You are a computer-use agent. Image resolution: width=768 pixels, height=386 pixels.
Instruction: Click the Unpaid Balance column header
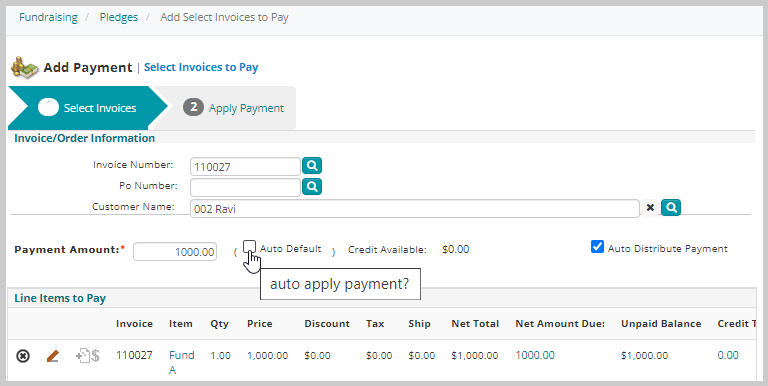click(x=661, y=324)
